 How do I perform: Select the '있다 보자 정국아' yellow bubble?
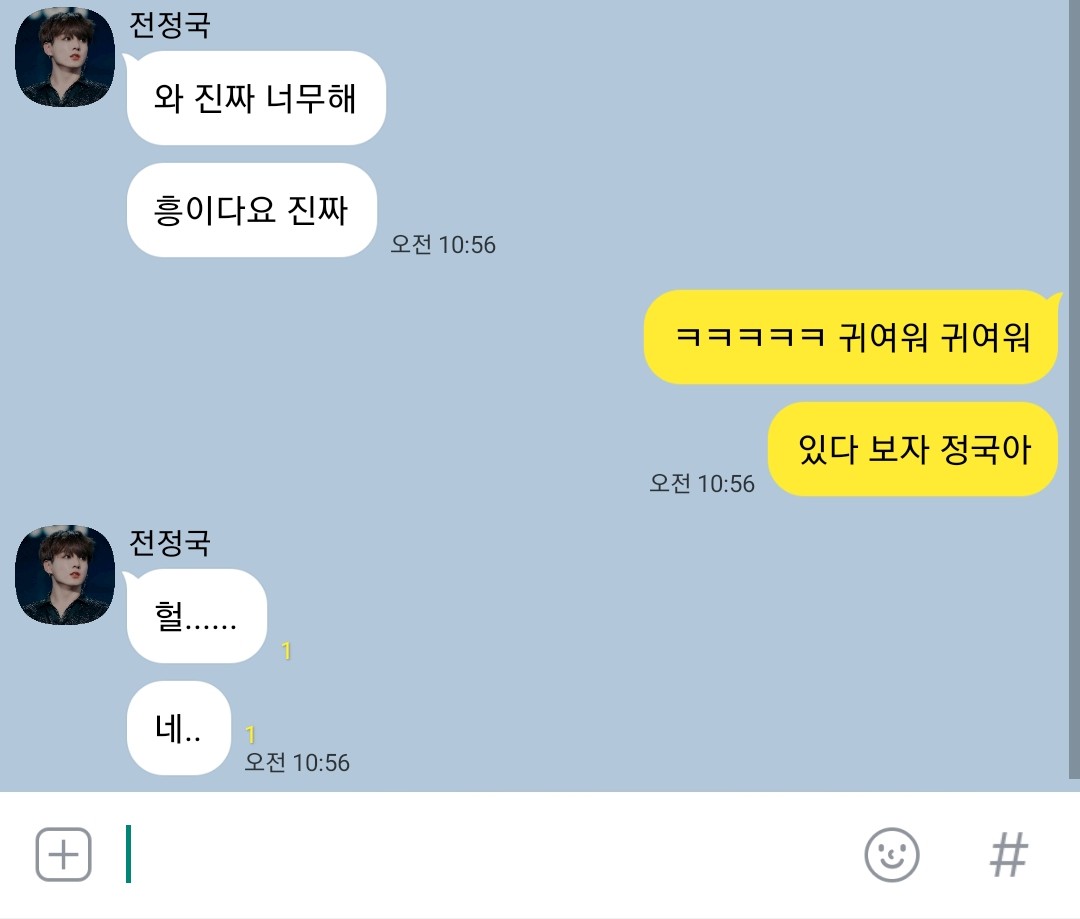pos(913,449)
